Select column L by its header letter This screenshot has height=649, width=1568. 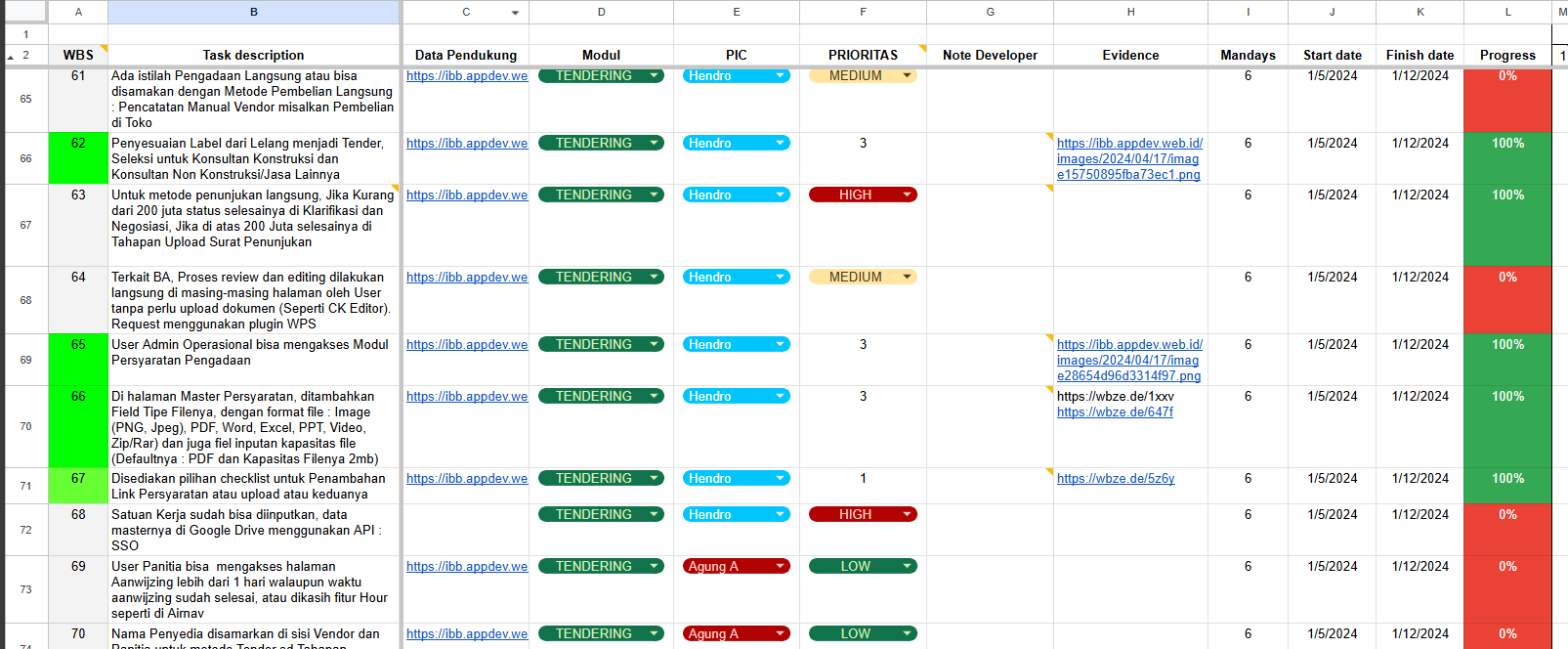[x=1506, y=12]
